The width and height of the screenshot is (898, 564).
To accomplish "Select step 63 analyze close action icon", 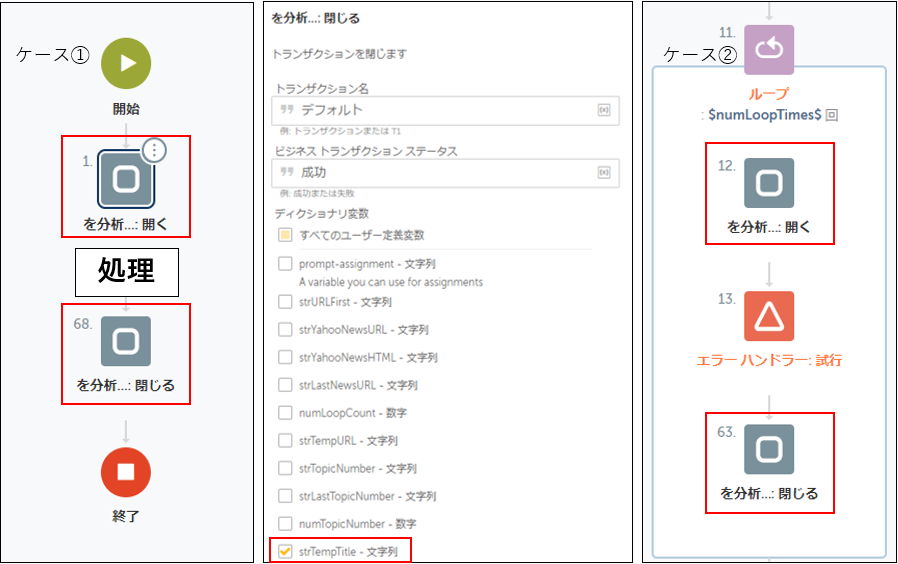I will click(769, 449).
